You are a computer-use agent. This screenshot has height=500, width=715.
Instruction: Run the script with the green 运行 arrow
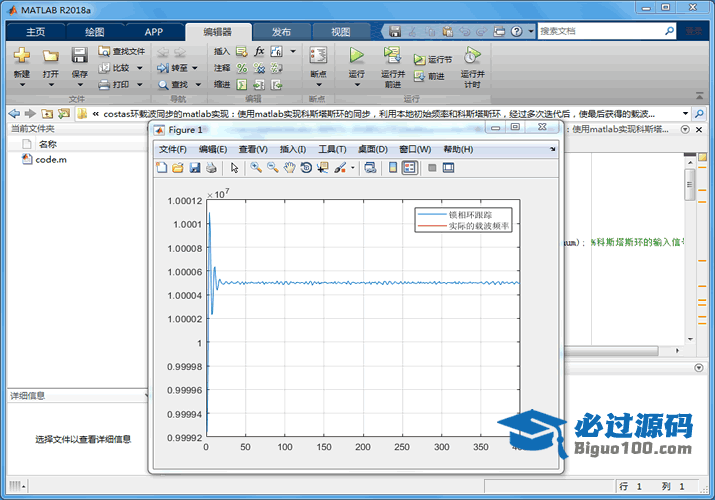click(356, 55)
